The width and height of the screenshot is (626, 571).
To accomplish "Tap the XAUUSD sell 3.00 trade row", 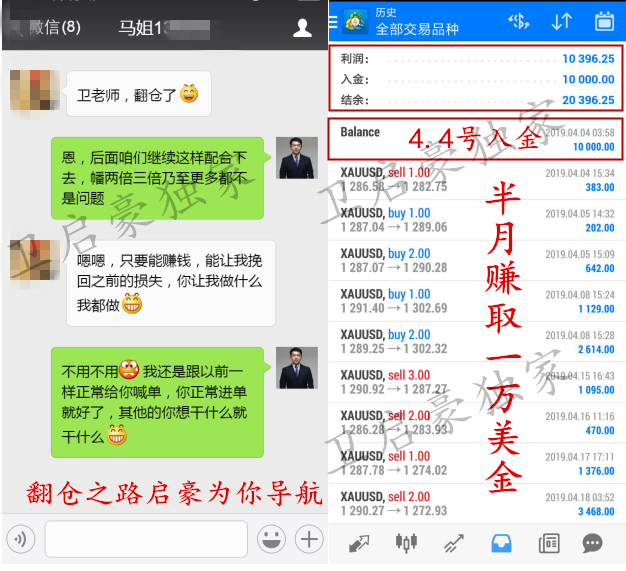I will coord(477,382).
